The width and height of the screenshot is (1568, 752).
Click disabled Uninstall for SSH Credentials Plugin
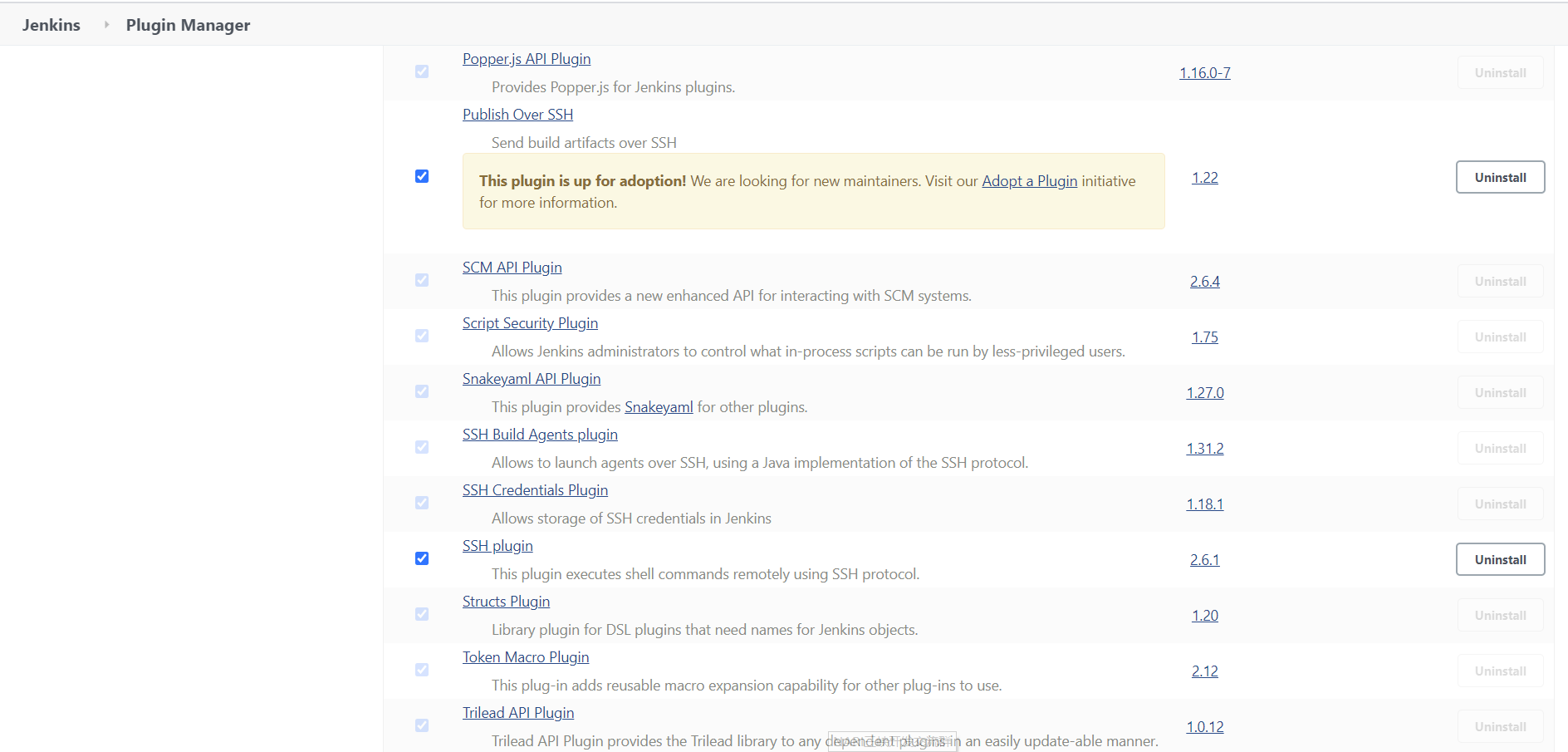pyautogui.click(x=1500, y=504)
